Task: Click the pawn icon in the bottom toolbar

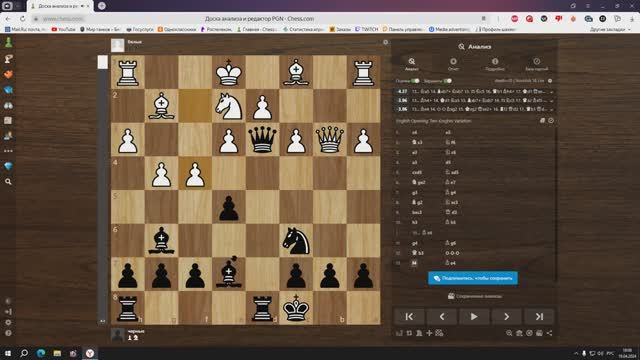Action: pyautogui.click(x=419, y=333)
